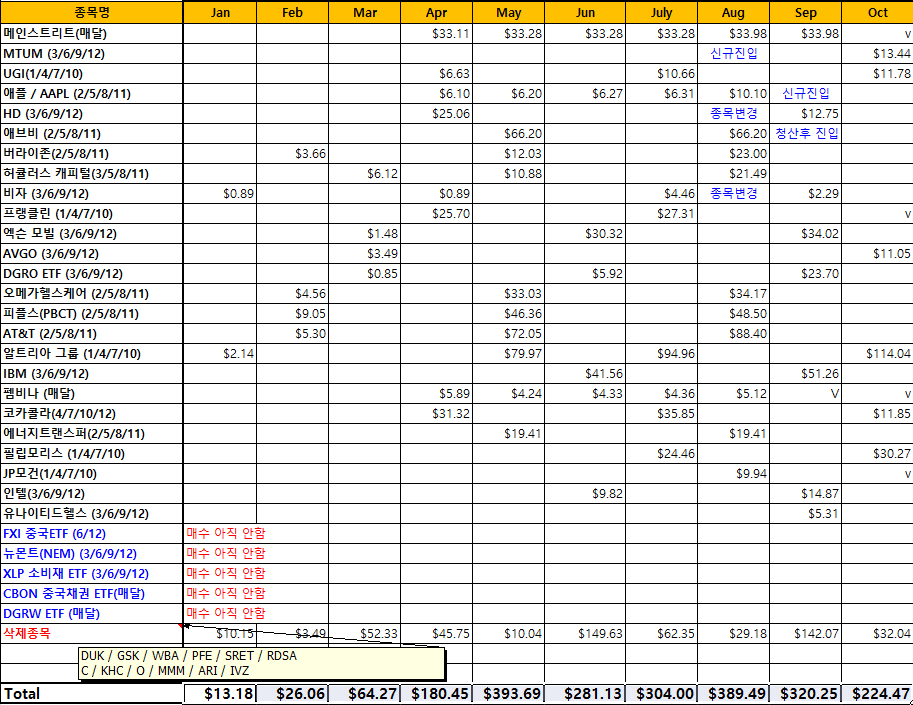The height and width of the screenshot is (705, 913).
Task: Click the Mar column header
Action: 365,12
